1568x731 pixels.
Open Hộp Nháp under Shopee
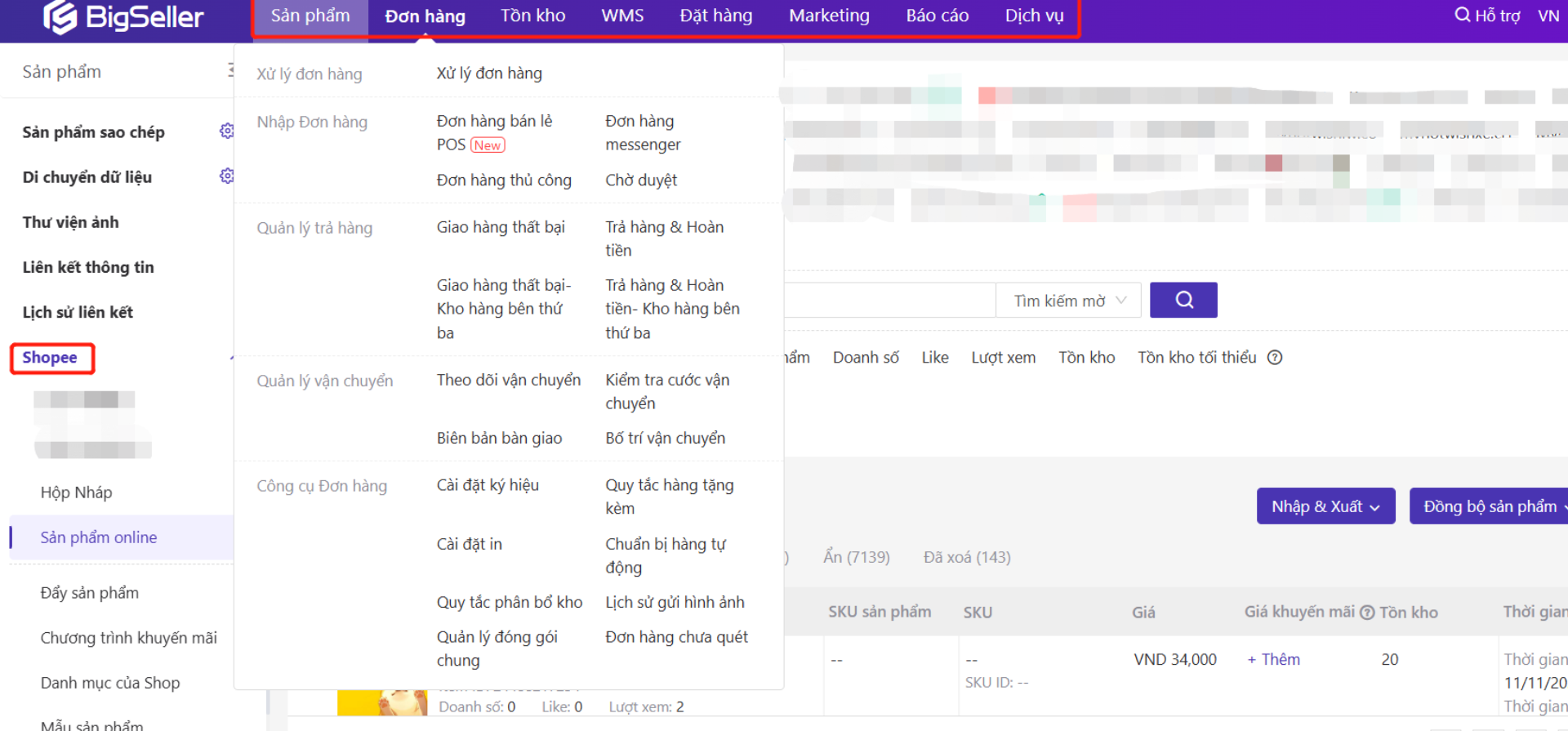pyautogui.click(x=77, y=493)
